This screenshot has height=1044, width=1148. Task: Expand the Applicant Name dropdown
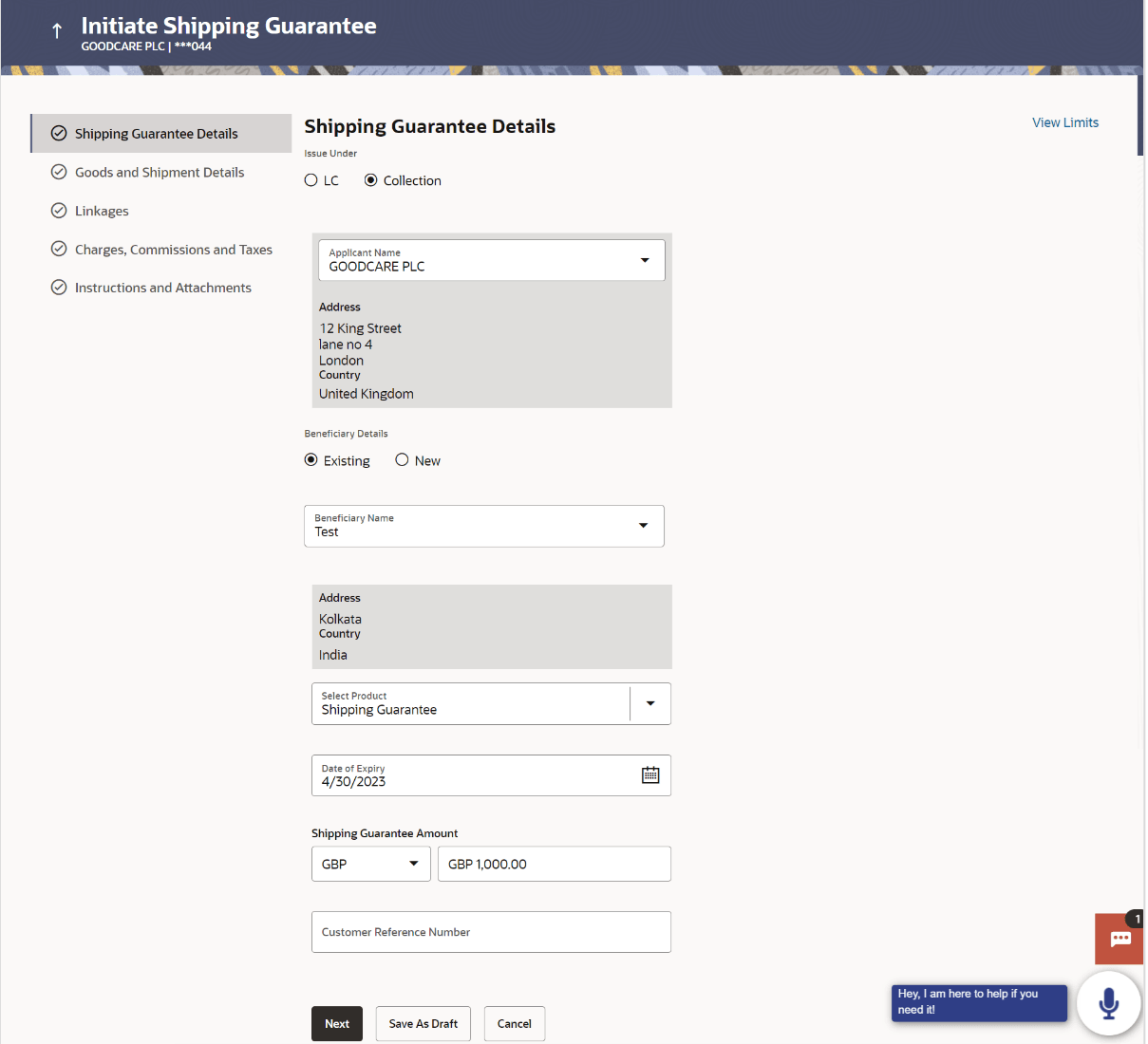click(645, 260)
